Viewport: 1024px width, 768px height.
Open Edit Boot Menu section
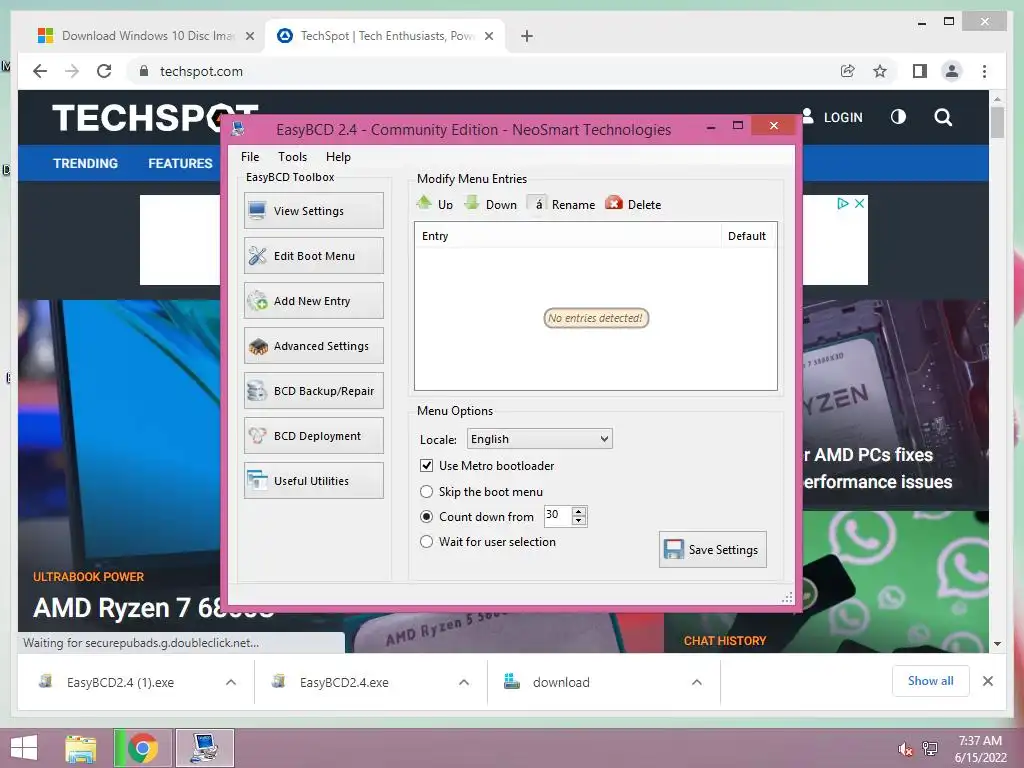[x=313, y=255]
